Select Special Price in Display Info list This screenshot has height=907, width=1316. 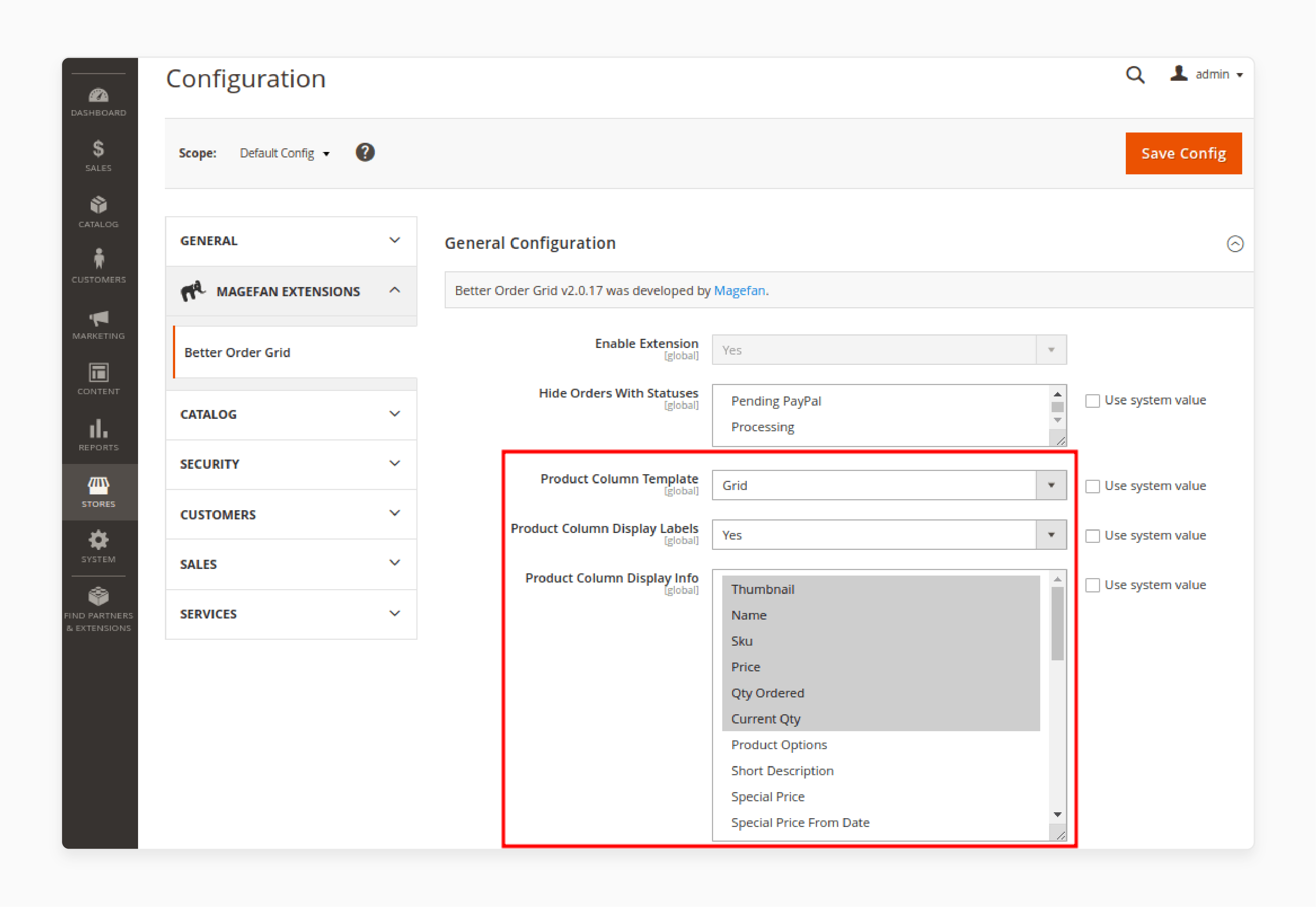(x=881, y=797)
